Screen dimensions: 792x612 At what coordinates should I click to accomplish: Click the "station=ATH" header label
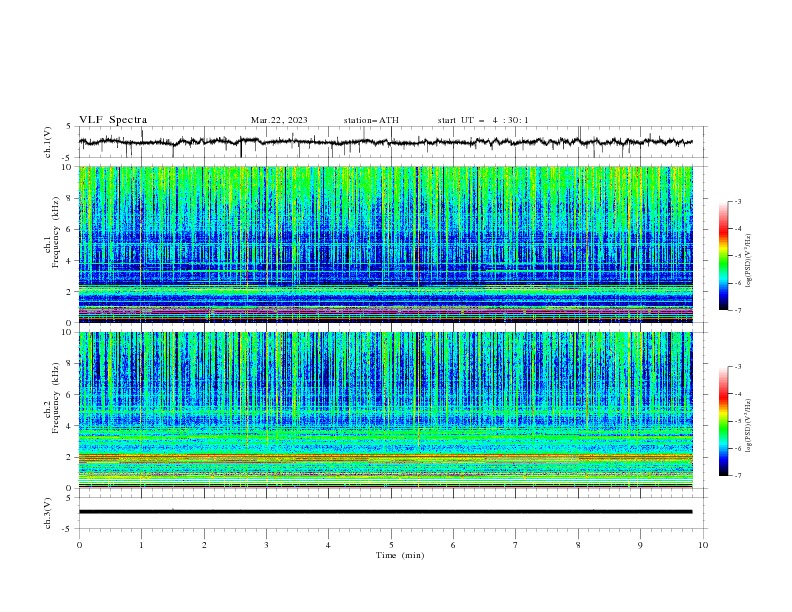click(x=371, y=120)
